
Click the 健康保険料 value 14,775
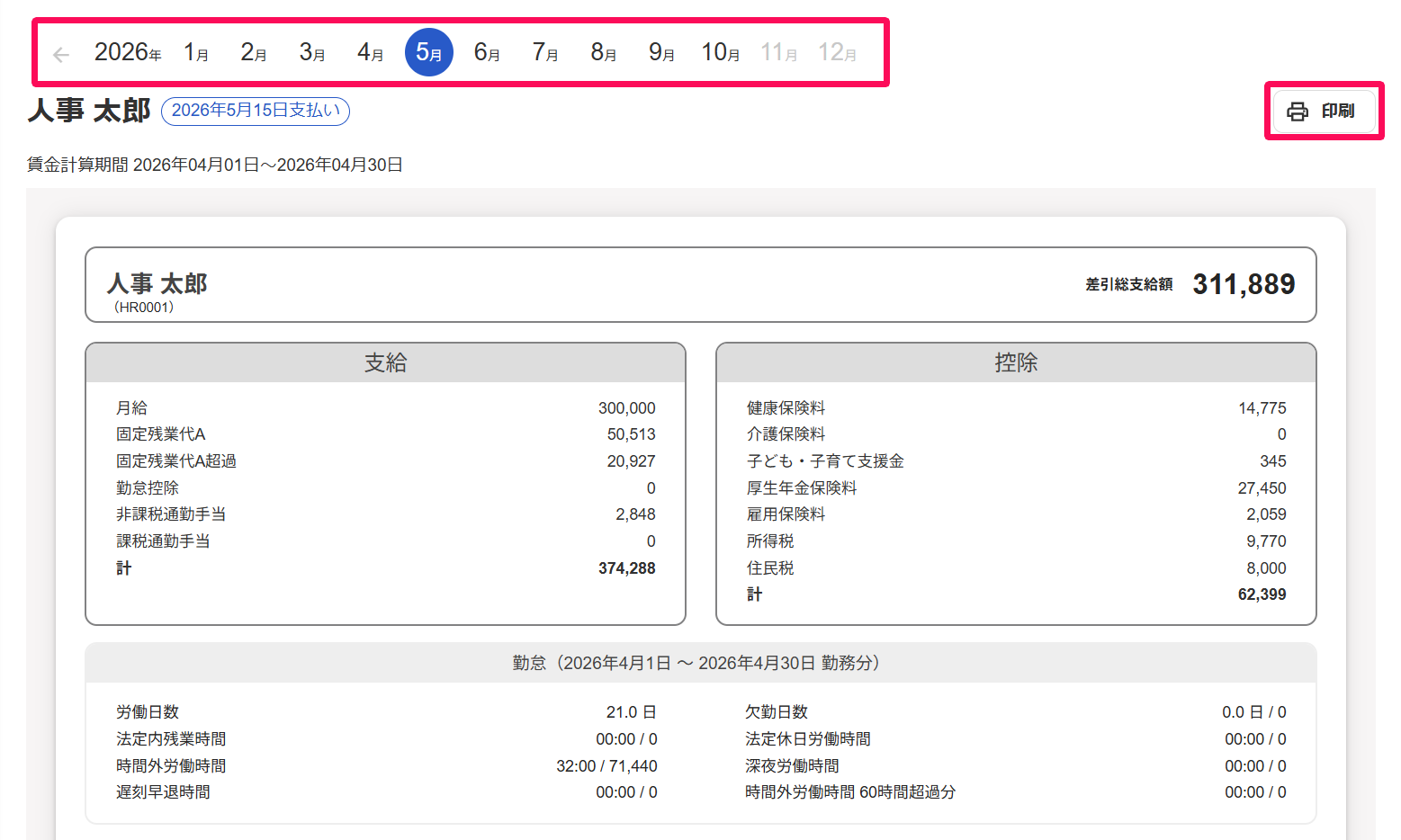point(1262,408)
